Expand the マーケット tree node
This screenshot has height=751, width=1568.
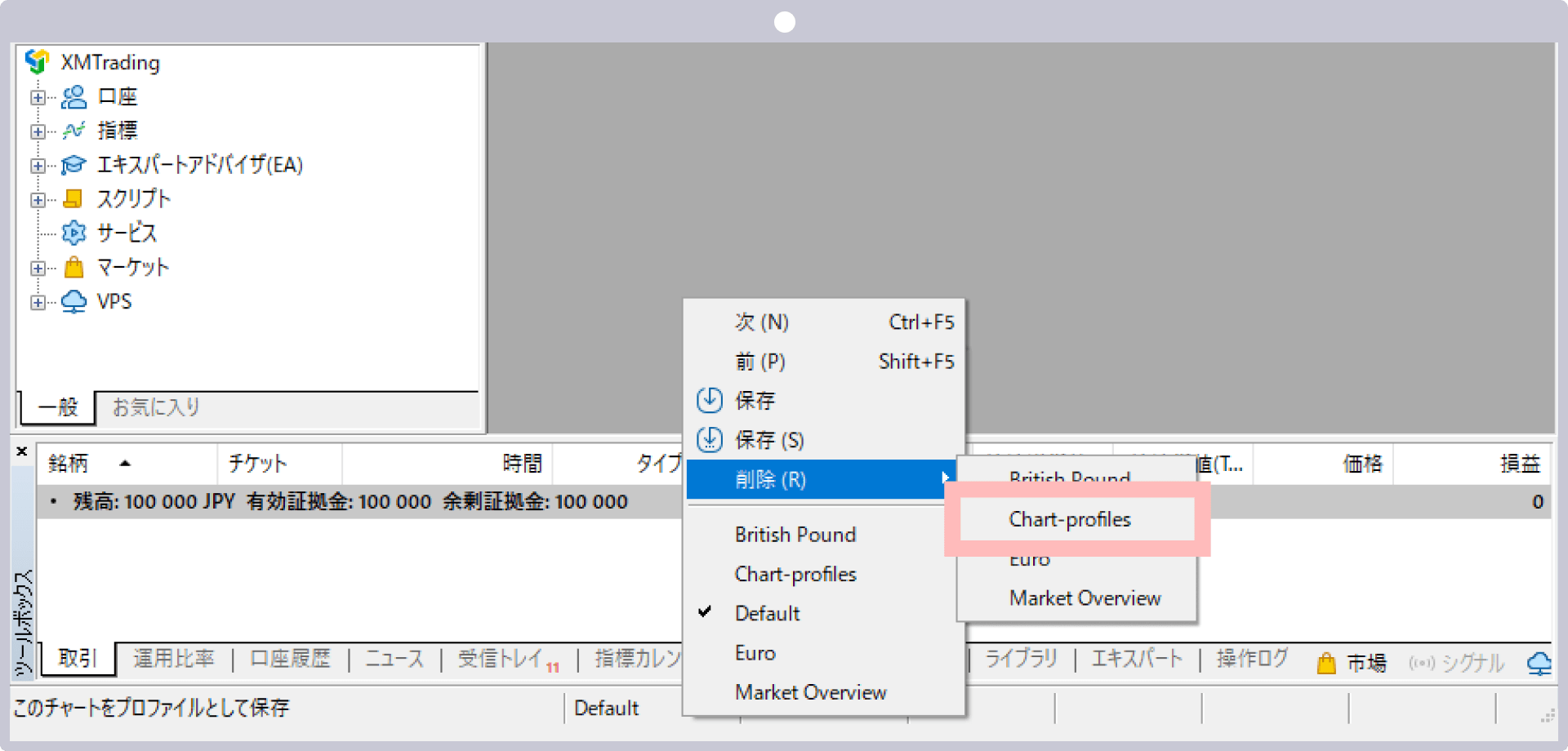[38, 268]
